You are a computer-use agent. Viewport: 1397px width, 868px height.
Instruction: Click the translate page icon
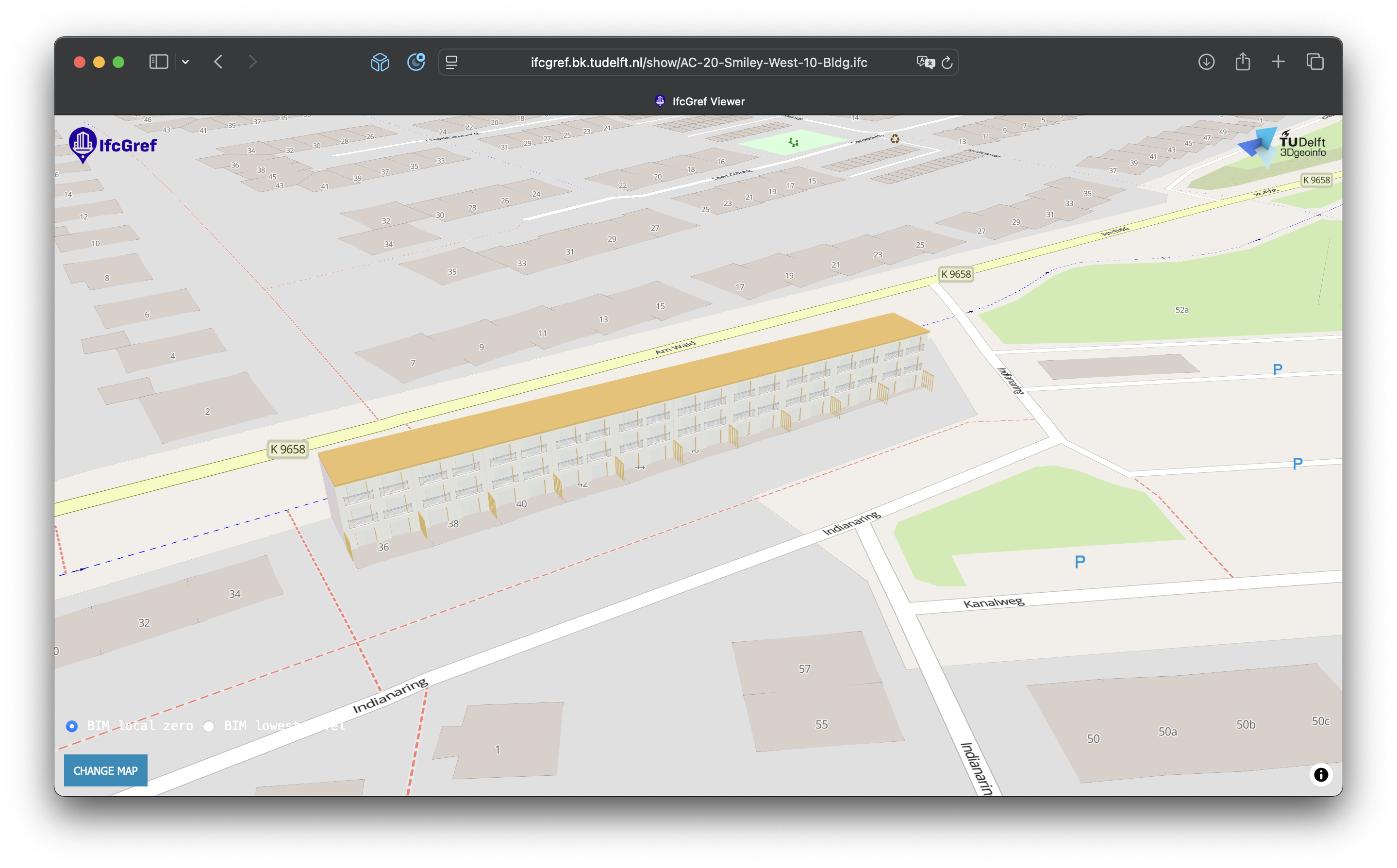pos(925,62)
